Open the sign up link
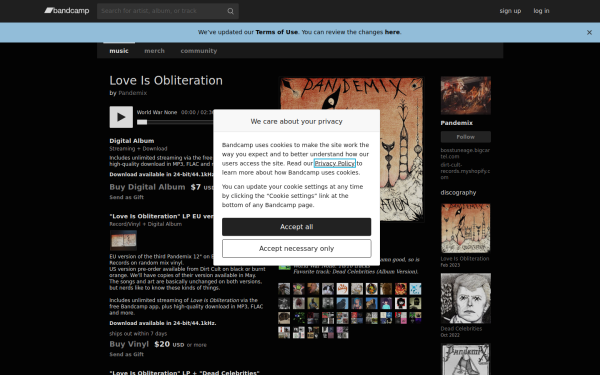This screenshot has height=375, width=600. pyautogui.click(x=510, y=11)
